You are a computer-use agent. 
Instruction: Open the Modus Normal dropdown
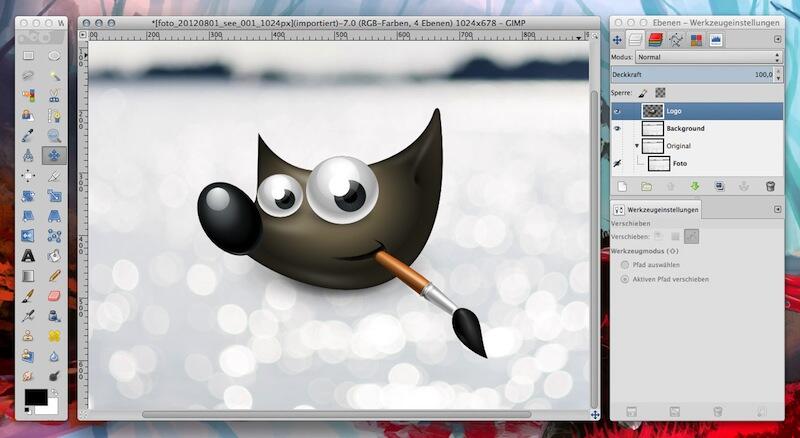click(x=709, y=57)
